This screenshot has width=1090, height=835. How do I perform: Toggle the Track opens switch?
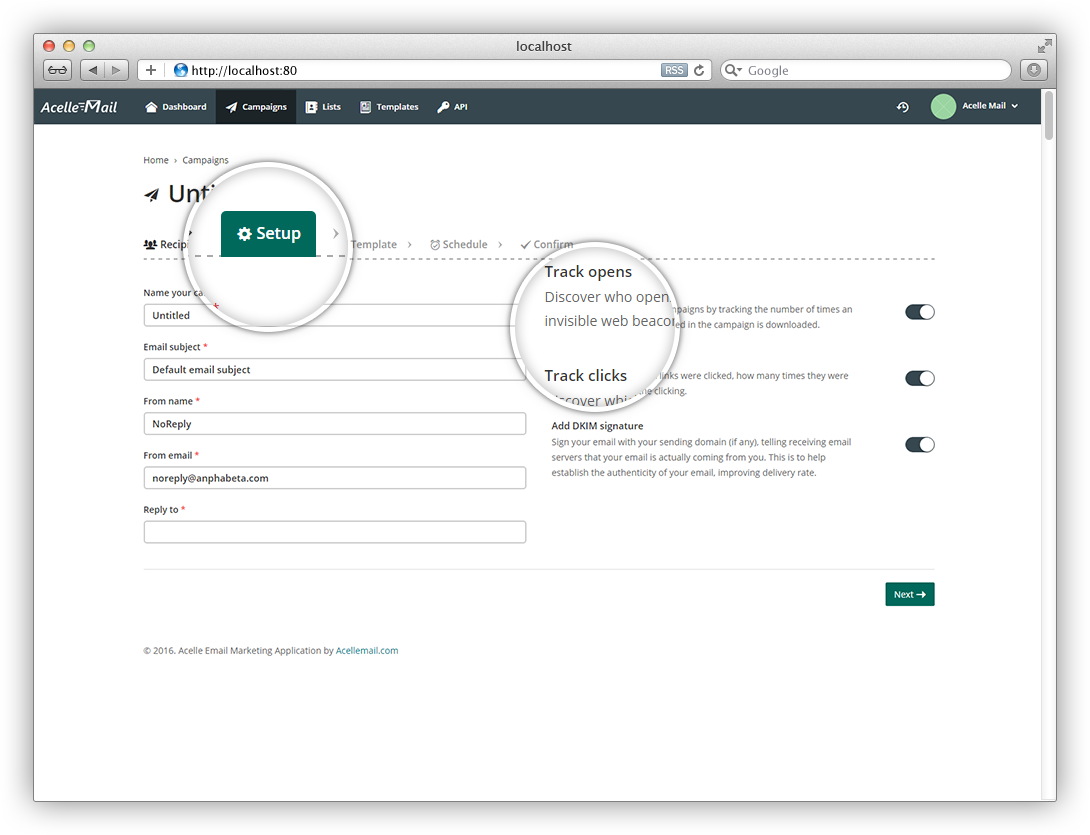click(x=920, y=312)
